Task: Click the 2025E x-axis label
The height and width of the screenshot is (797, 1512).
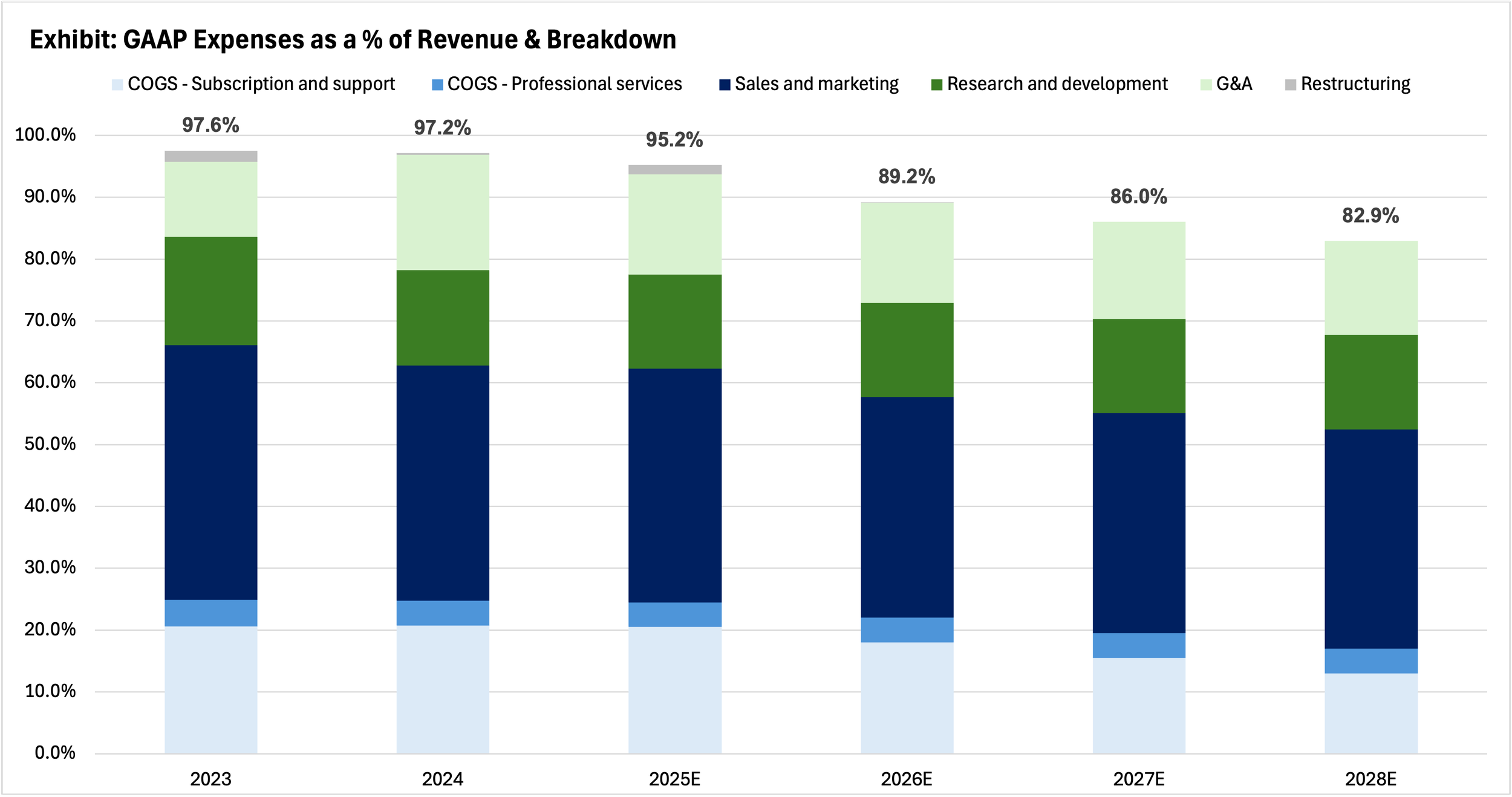Action: (675, 779)
